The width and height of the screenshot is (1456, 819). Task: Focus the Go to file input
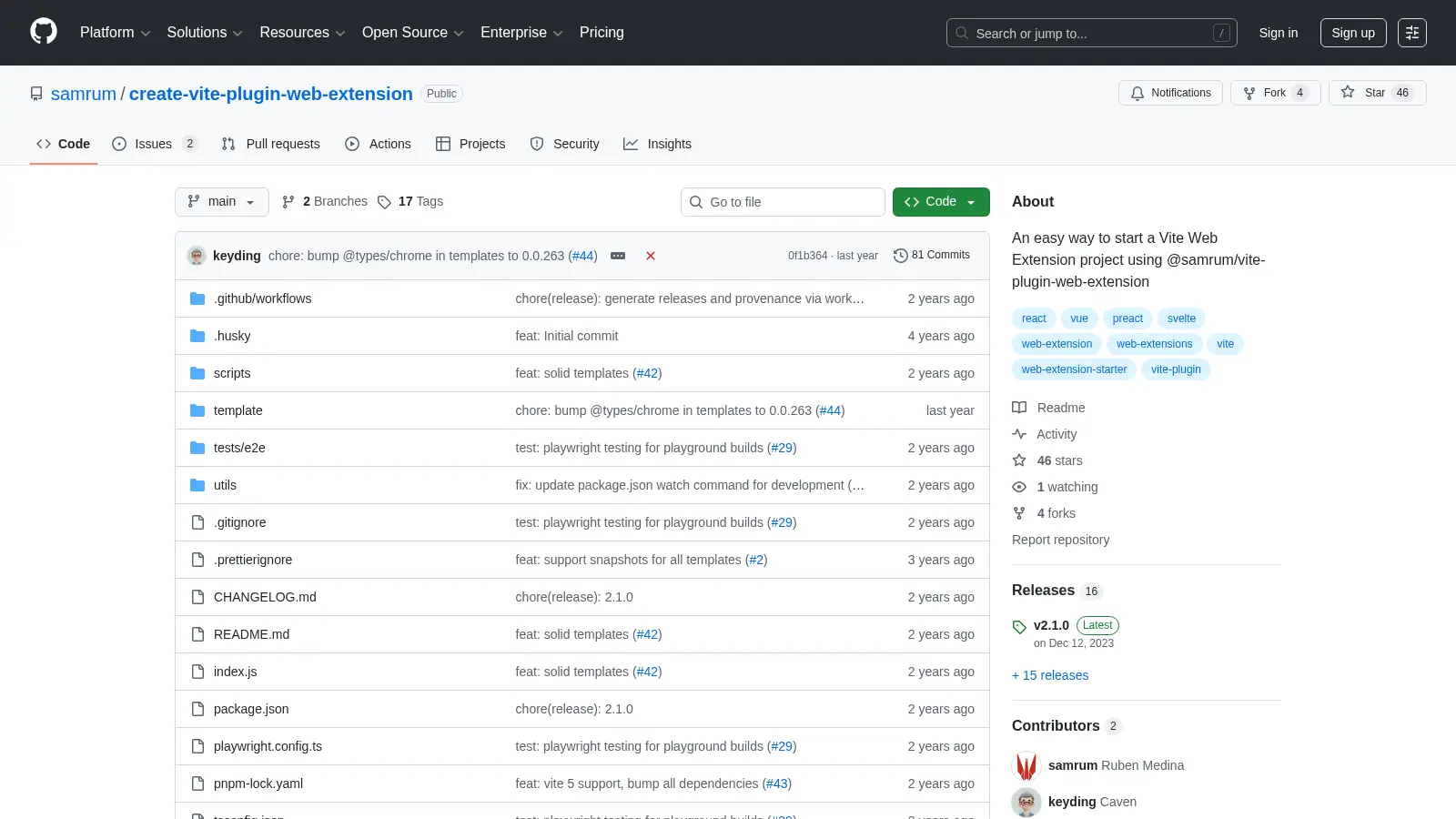point(783,202)
